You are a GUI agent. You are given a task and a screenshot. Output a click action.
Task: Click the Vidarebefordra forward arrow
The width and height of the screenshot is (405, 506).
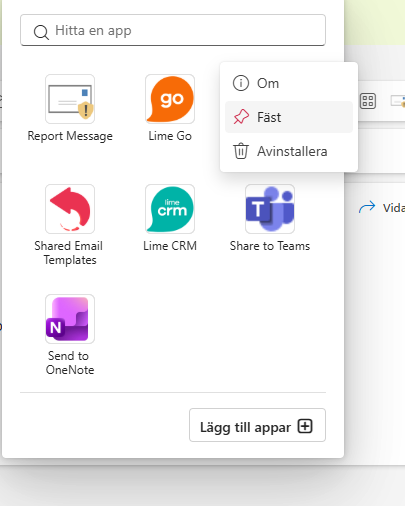pos(367,207)
